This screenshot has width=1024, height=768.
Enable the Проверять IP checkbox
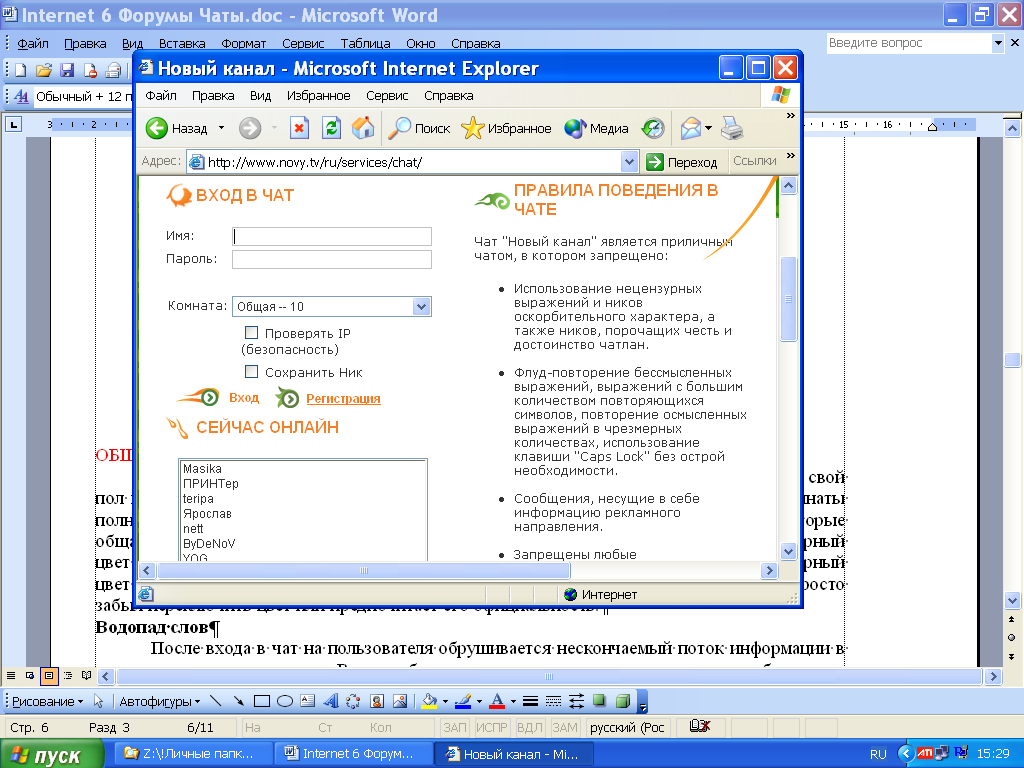pos(251,333)
